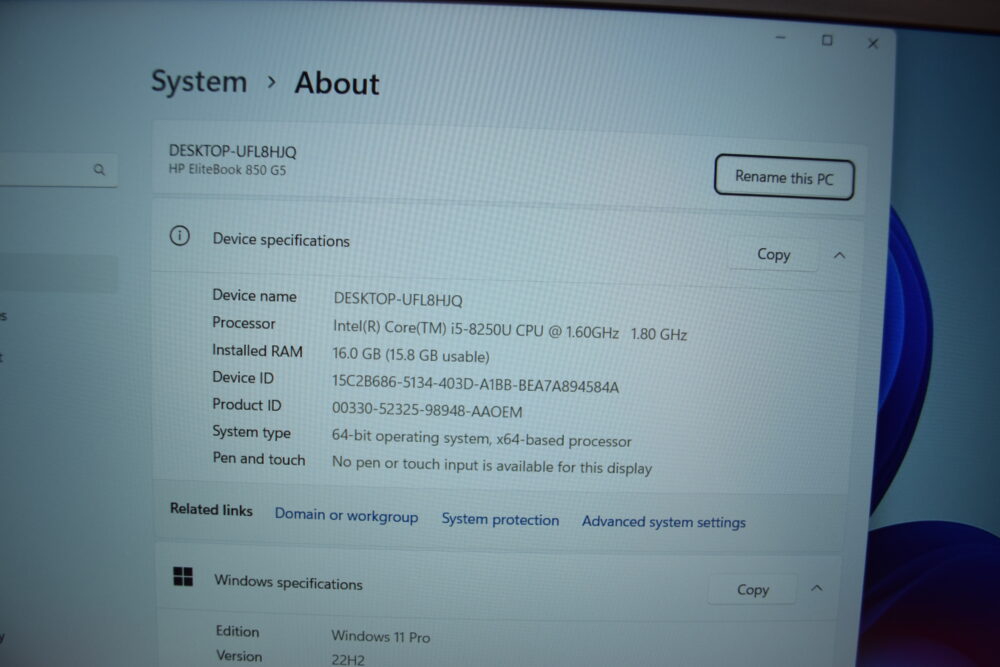Viewport: 1000px width, 667px height.
Task: Click the Windows specifications heading
Action: 288,582
